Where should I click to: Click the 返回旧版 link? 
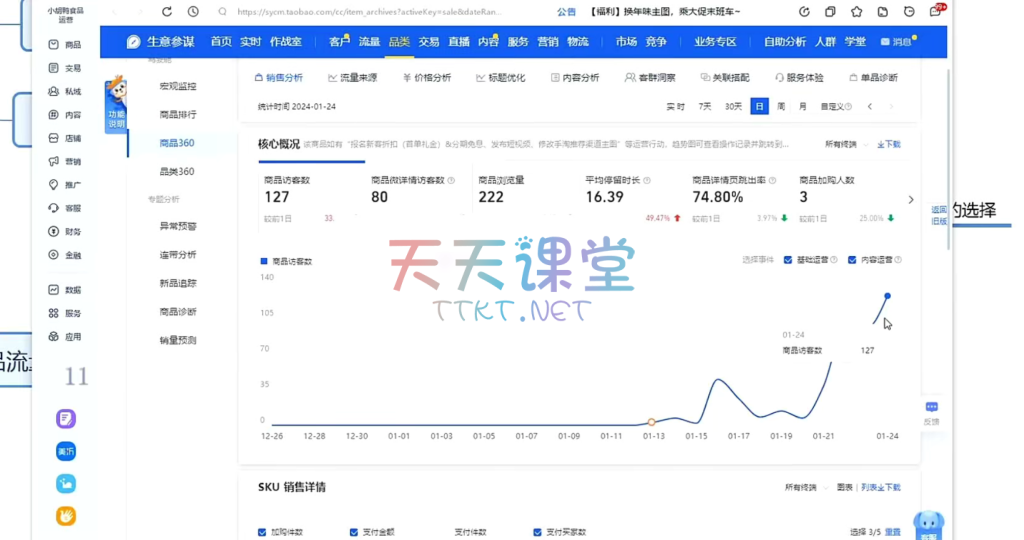939,215
